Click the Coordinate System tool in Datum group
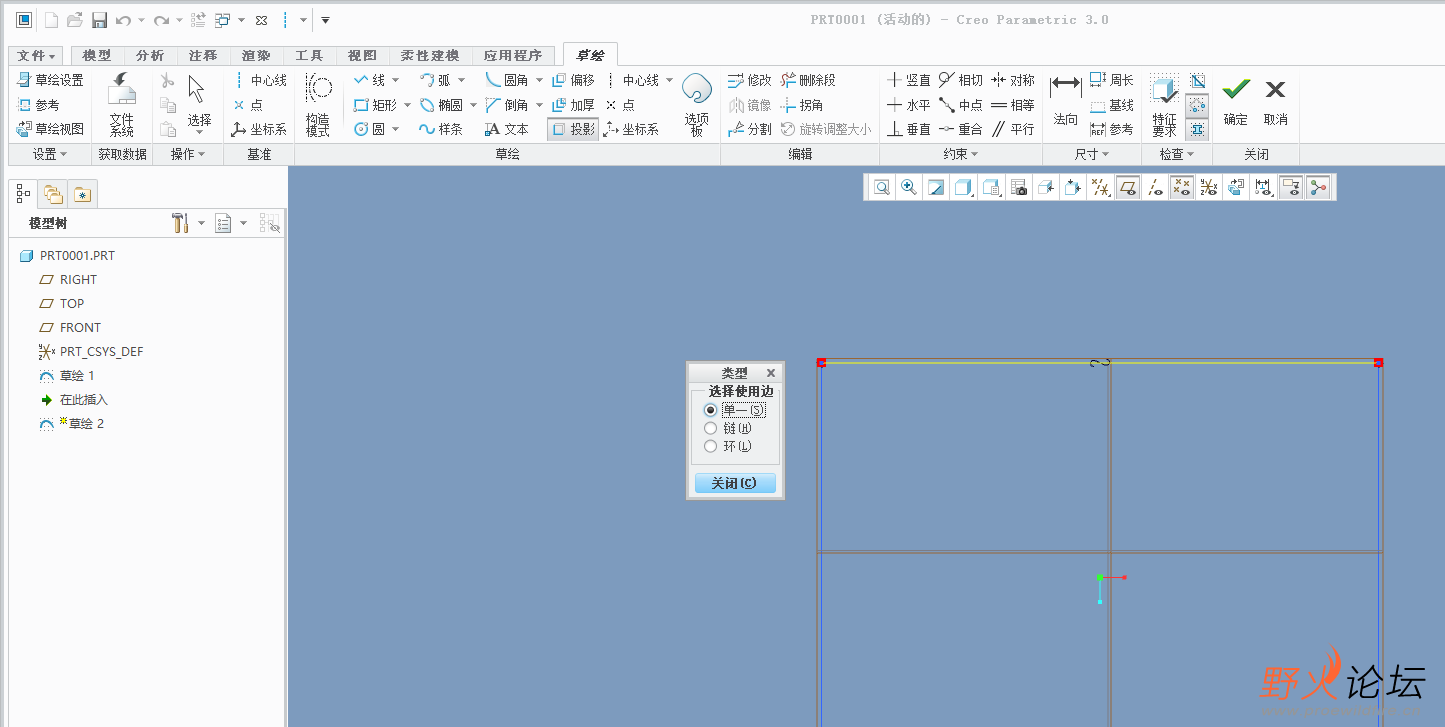1445x727 pixels. 259,129
